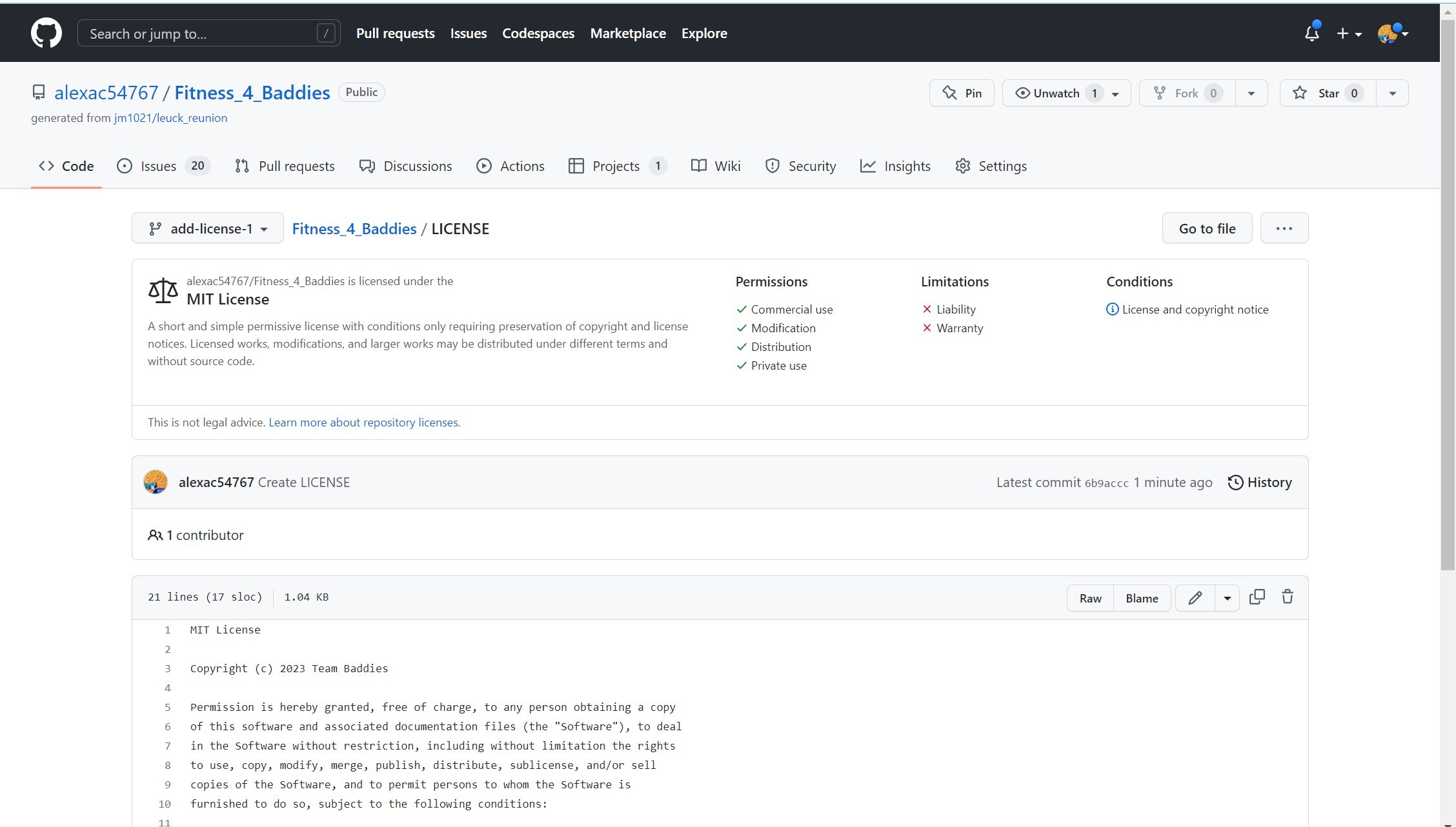This screenshot has width=1456, height=827.
Task: Click the Blame view icon
Action: 1142,597
